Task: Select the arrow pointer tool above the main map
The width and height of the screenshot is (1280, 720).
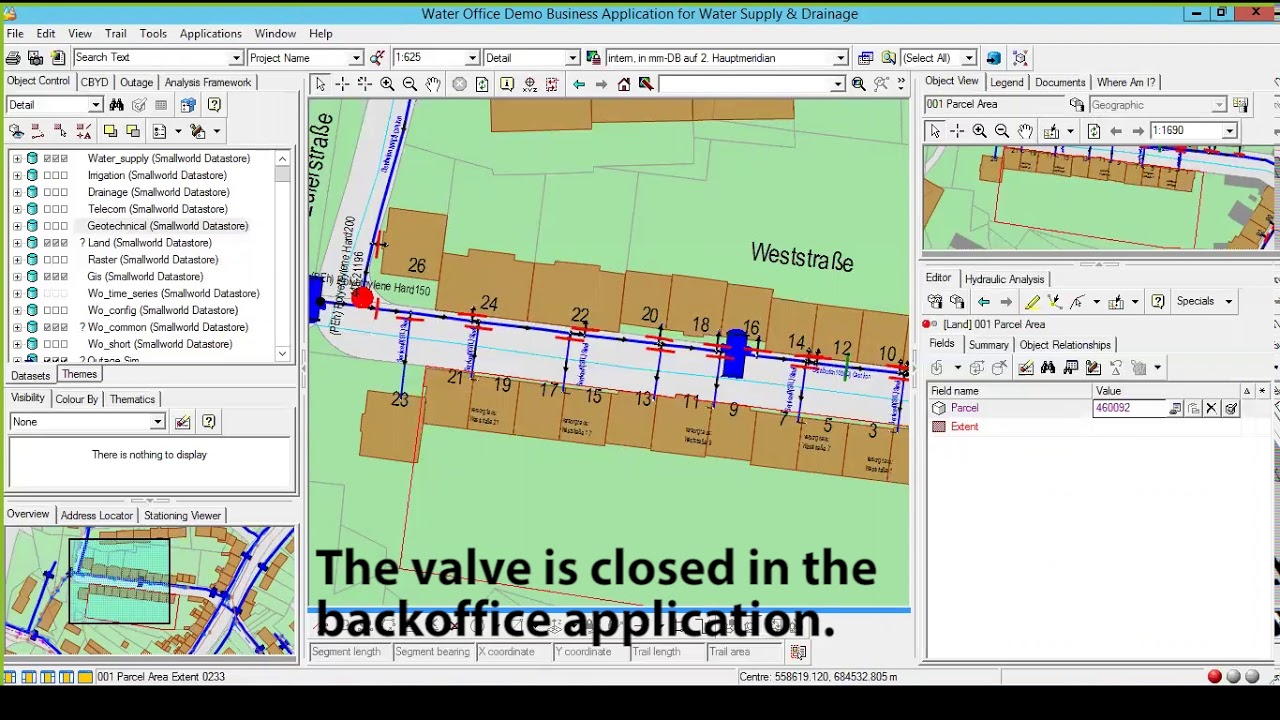Action: click(320, 84)
